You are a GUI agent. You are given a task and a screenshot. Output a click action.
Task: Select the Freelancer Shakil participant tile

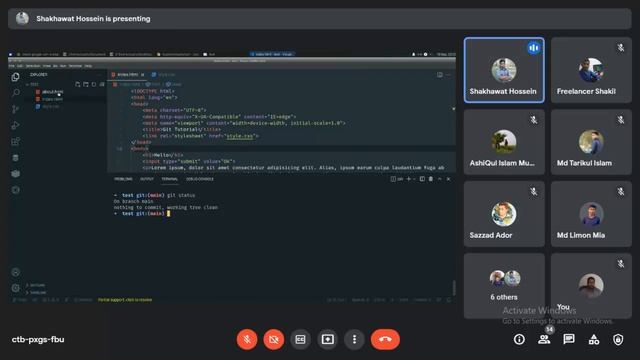591,70
